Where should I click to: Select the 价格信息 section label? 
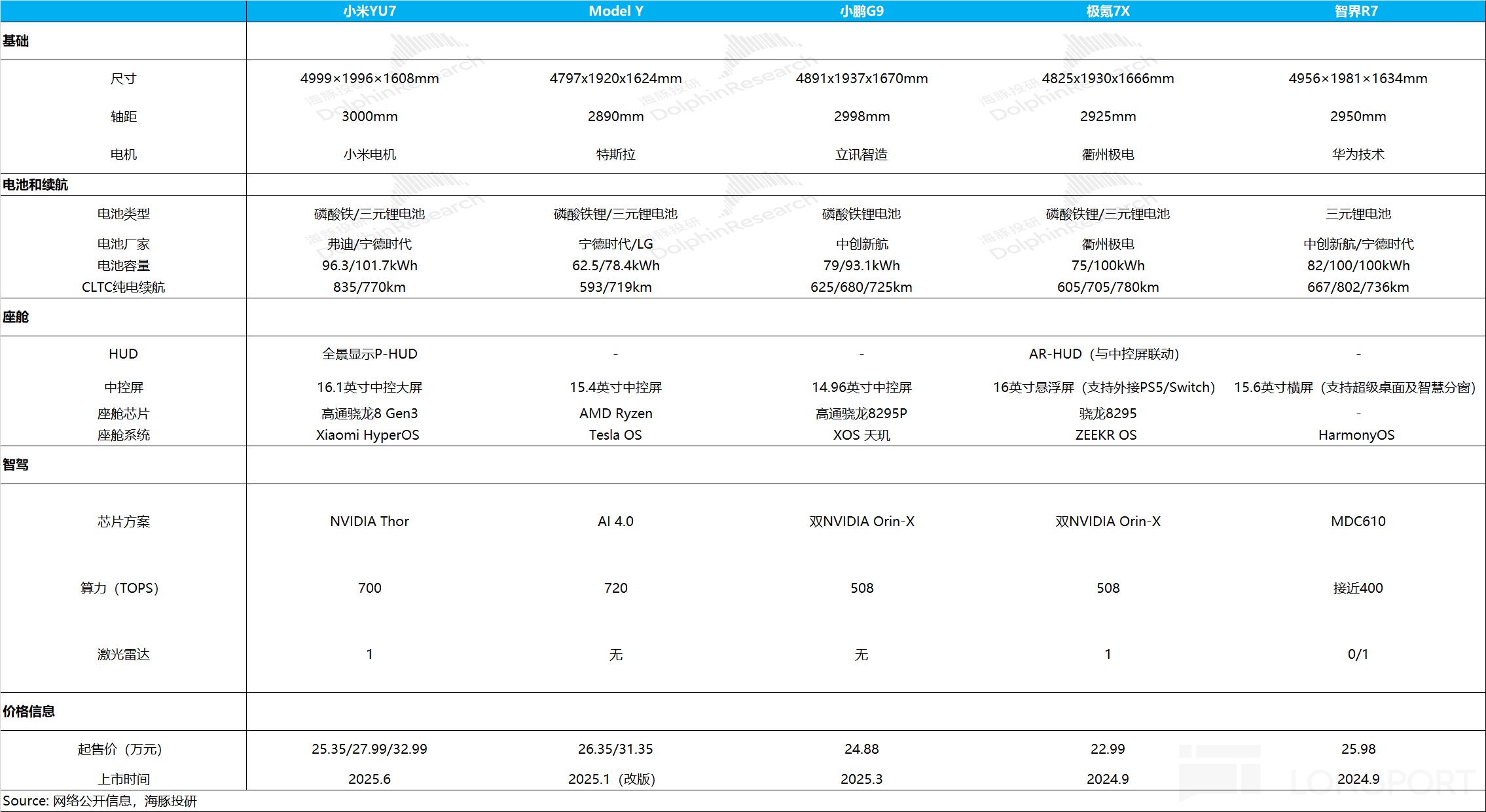tap(29, 712)
